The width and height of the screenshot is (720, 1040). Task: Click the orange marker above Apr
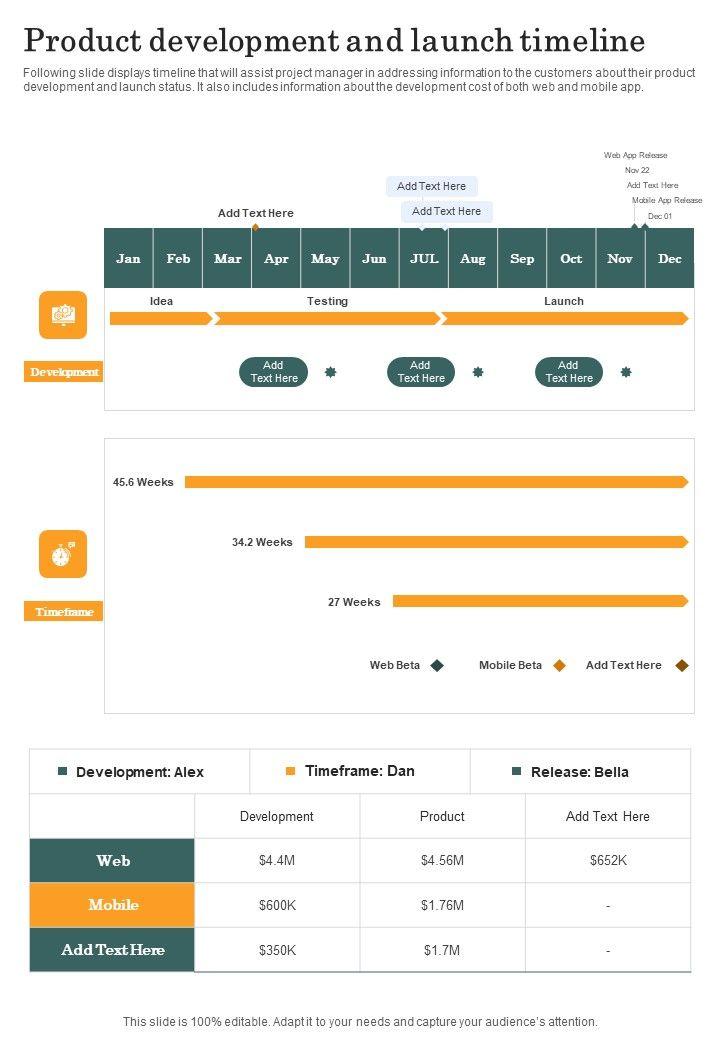tap(255, 228)
